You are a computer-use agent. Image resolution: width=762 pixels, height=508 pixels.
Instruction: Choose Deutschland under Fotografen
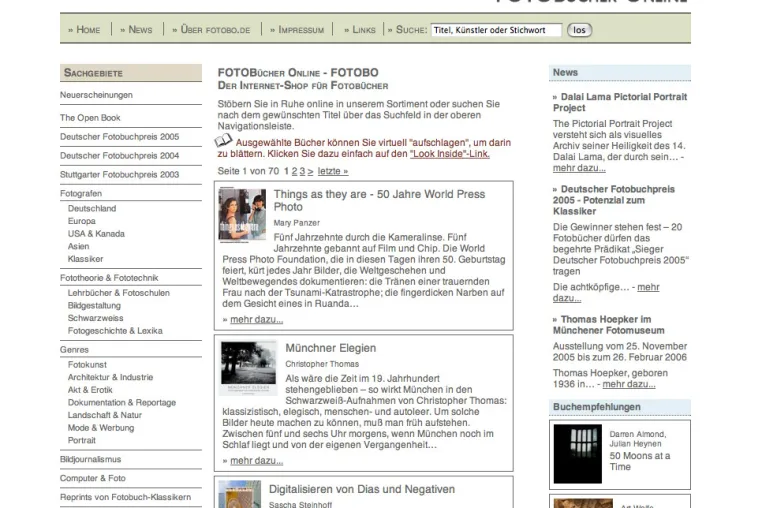point(92,209)
